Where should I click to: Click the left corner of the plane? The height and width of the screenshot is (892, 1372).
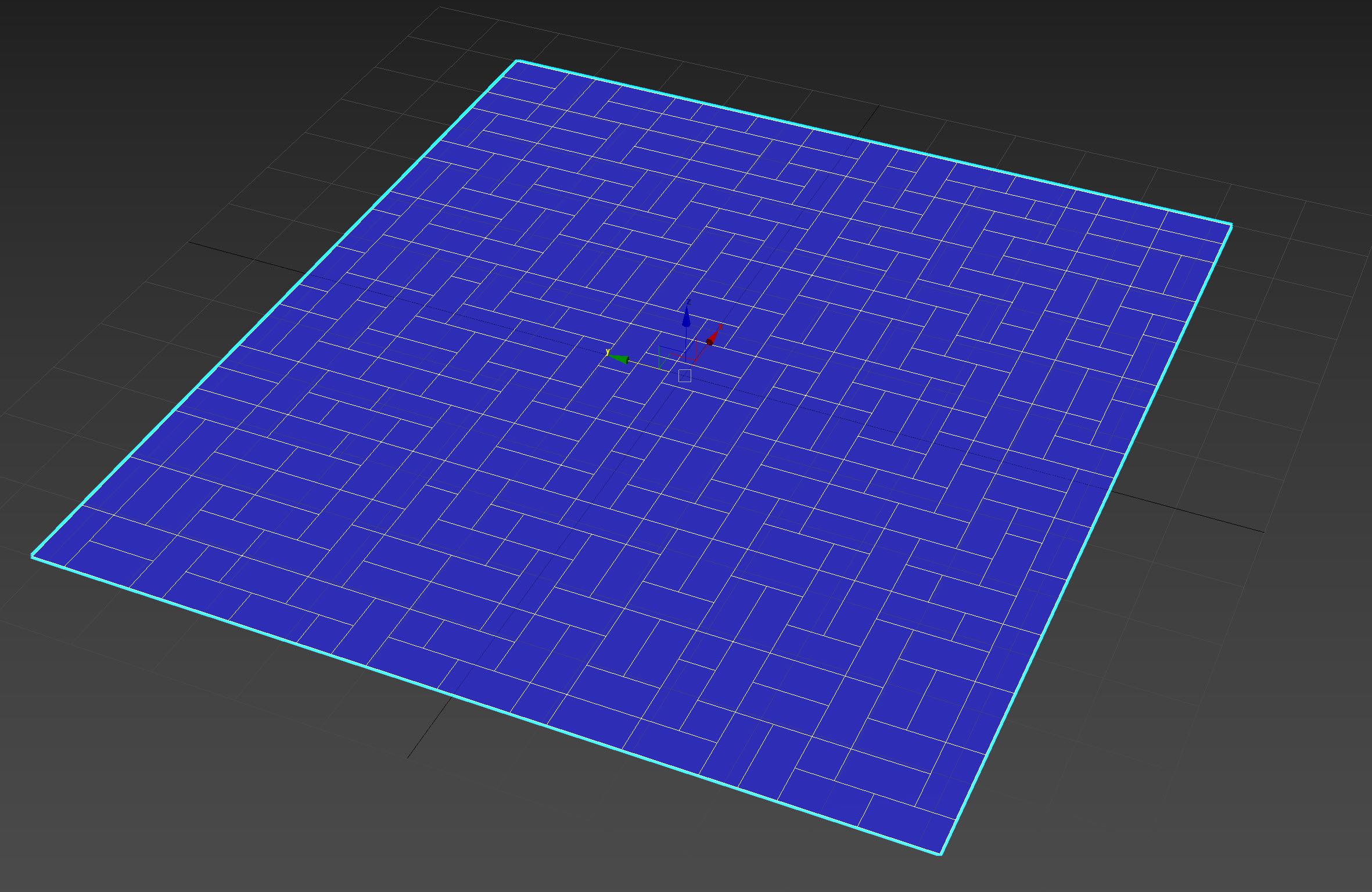(33, 556)
